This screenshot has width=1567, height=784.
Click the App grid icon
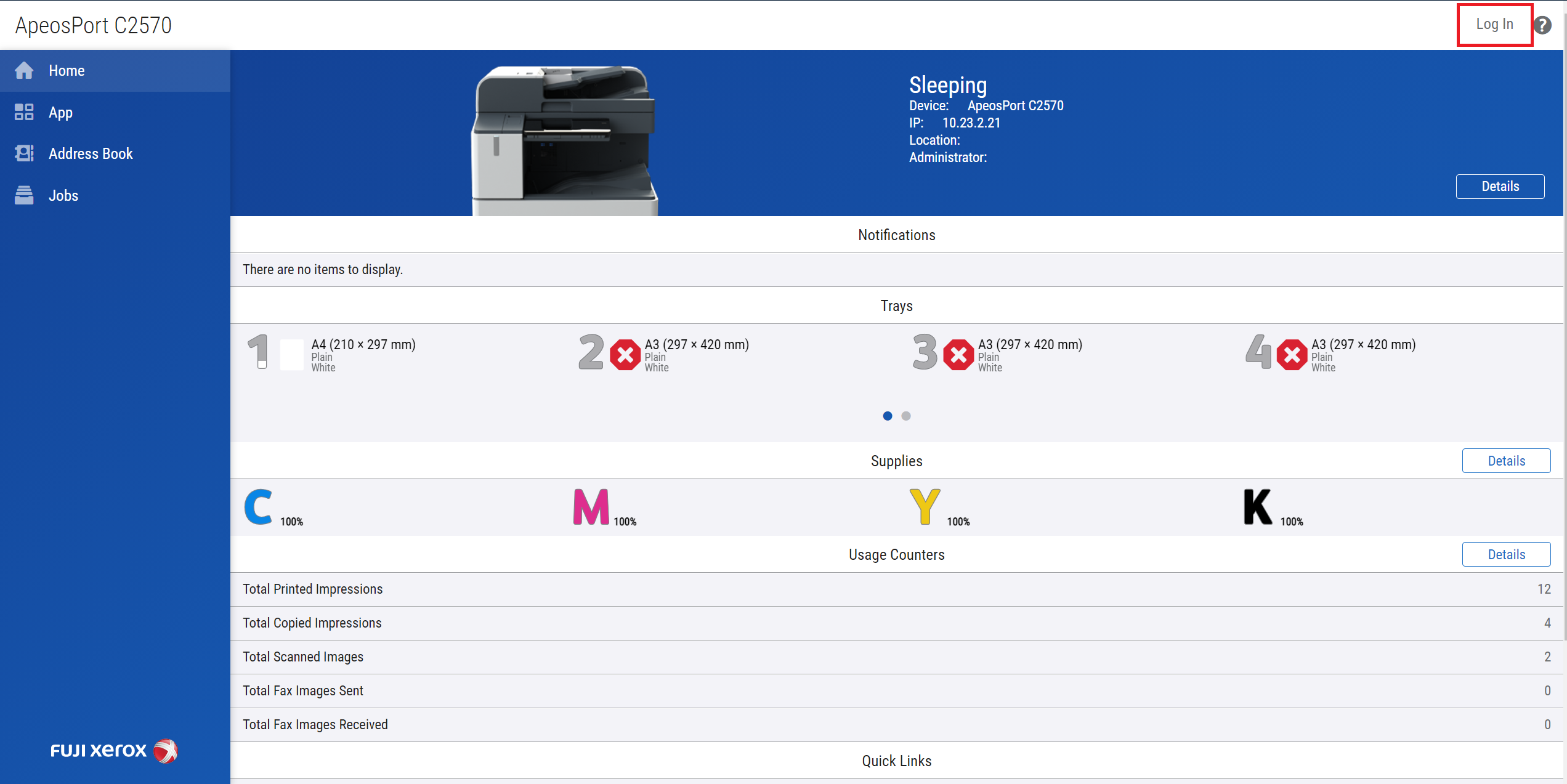pos(24,112)
